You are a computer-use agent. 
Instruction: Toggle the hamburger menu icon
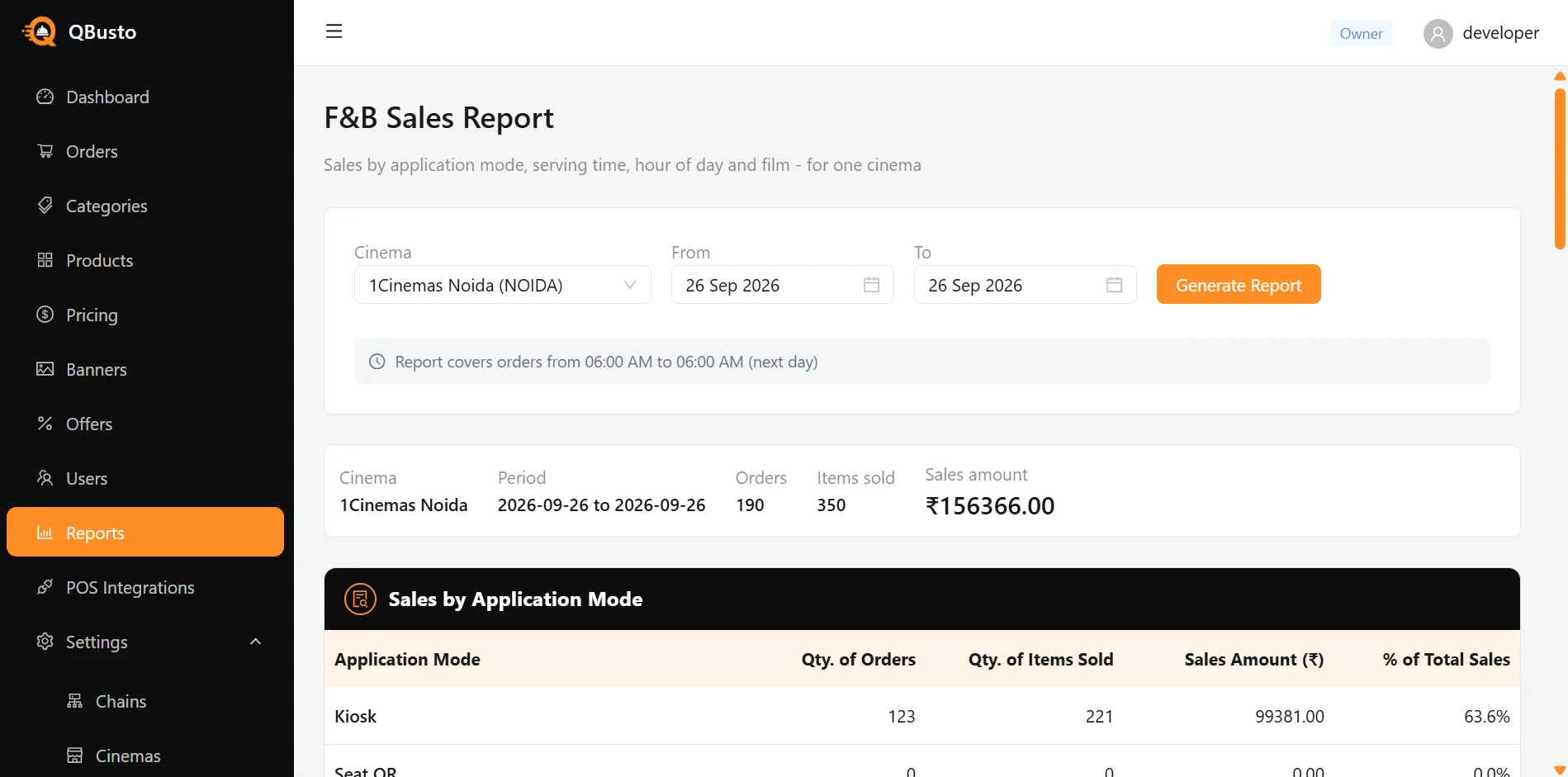click(x=334, y=31)
